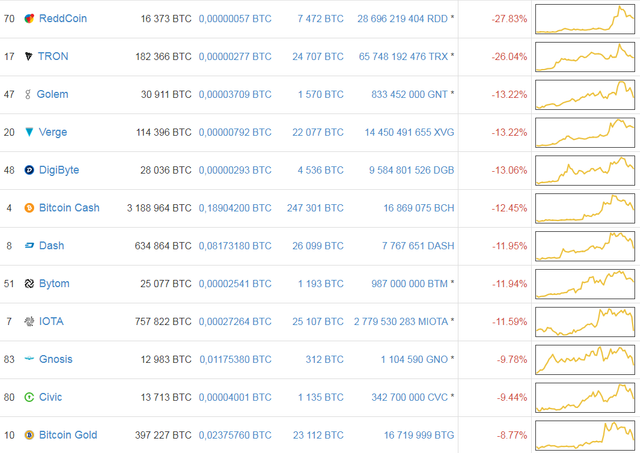Click the Bytom logo icon

(29, 283)
